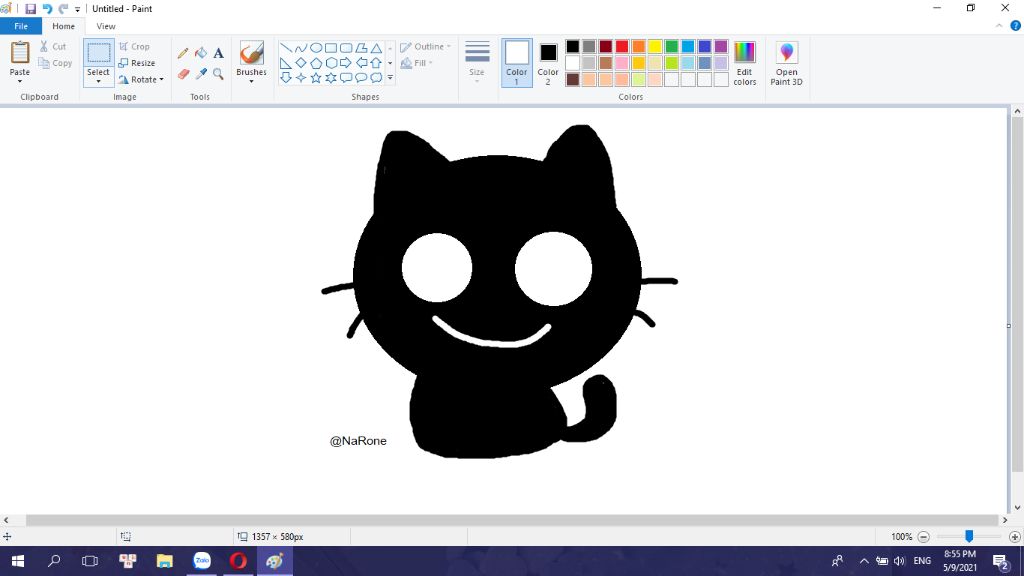
Task: Click the Copy button
Action: [55, 63]
